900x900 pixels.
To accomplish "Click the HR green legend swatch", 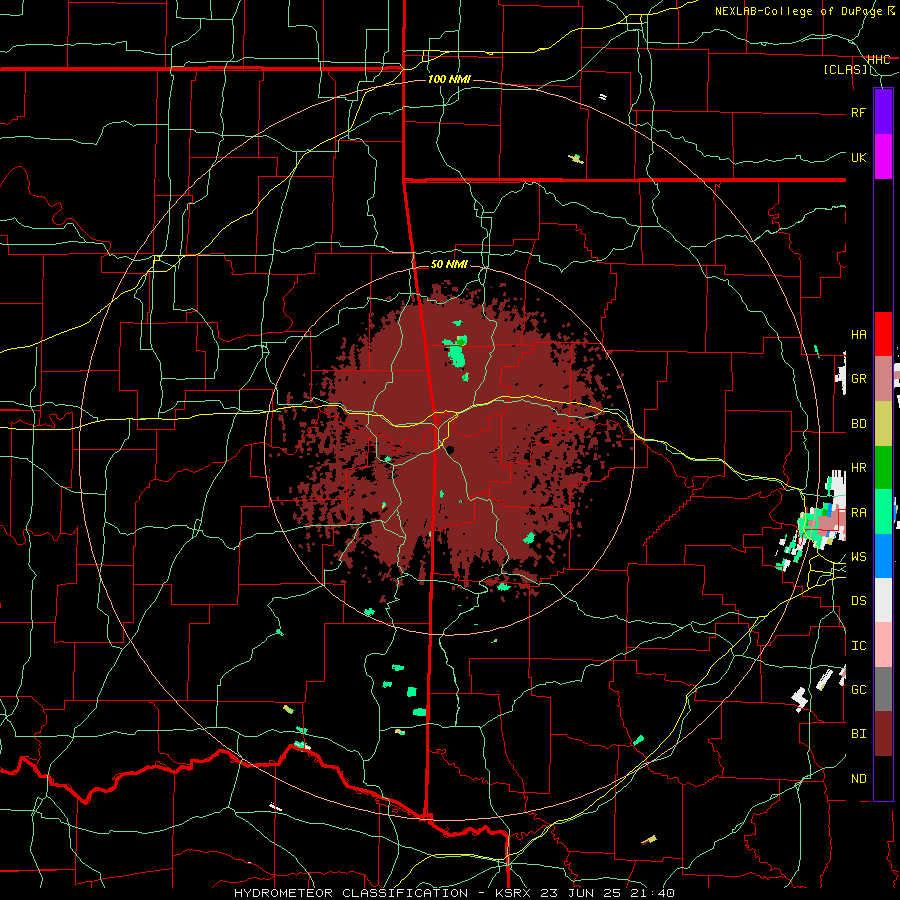I will (x=883, y=467).
